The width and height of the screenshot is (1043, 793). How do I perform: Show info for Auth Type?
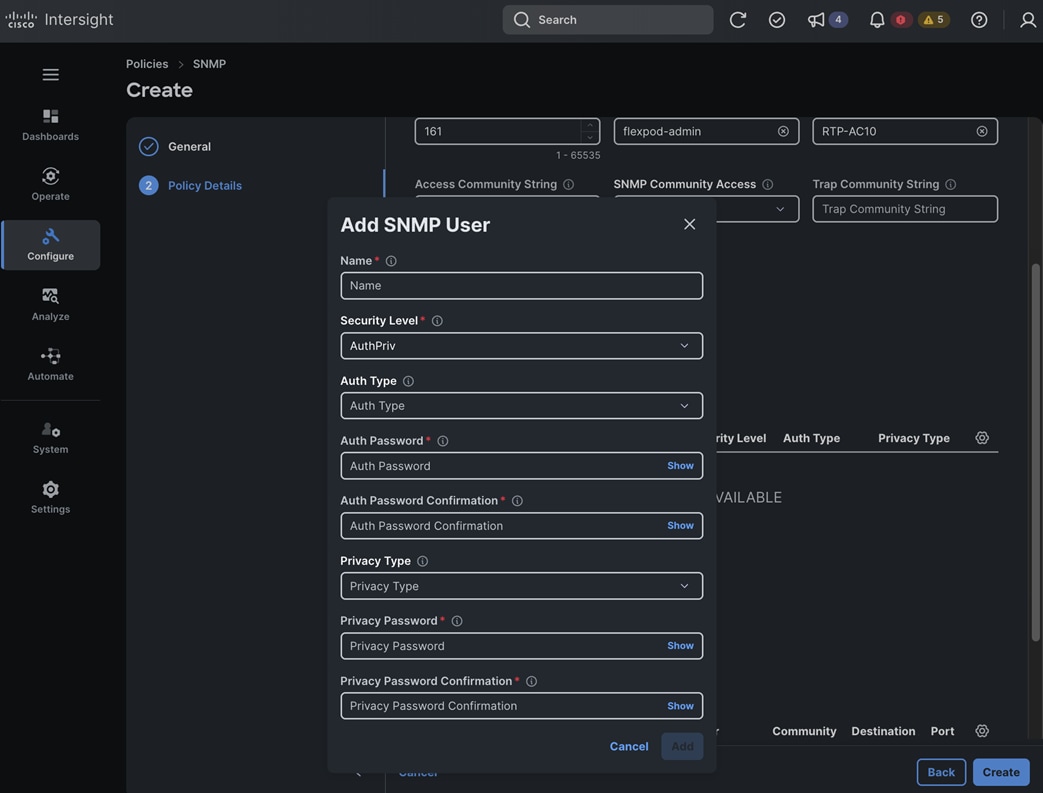(408, 381)
